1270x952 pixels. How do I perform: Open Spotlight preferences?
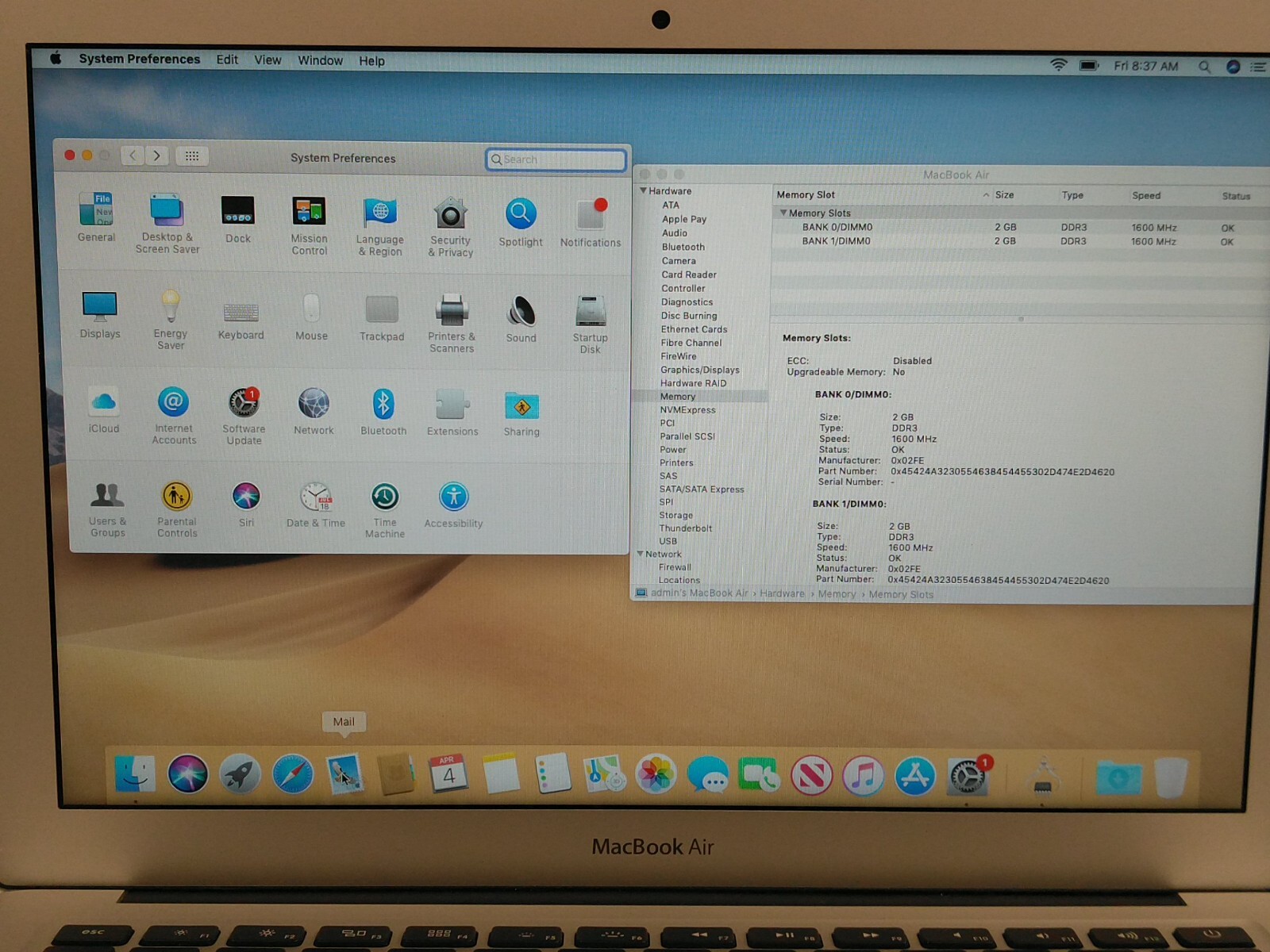(521, 222)
